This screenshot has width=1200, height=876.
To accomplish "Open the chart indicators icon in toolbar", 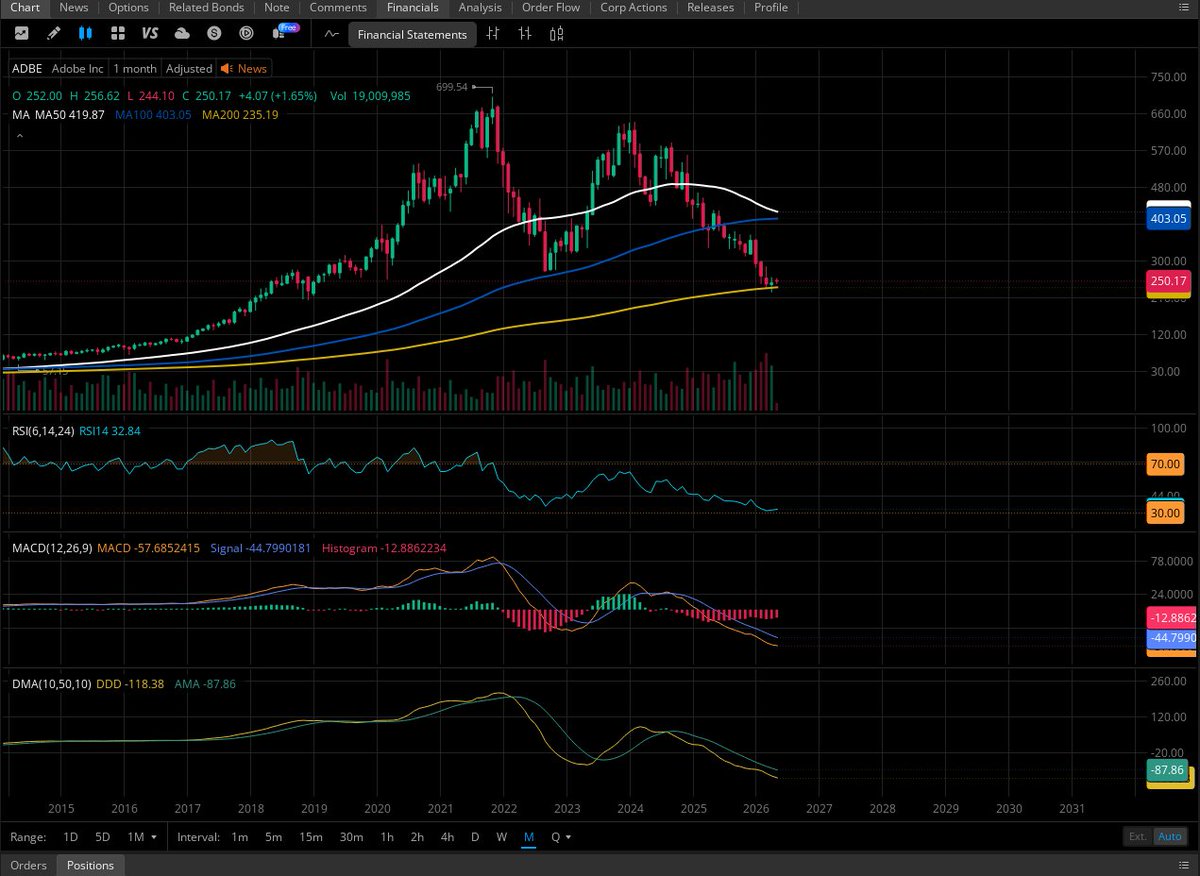I will click(21, 33).
